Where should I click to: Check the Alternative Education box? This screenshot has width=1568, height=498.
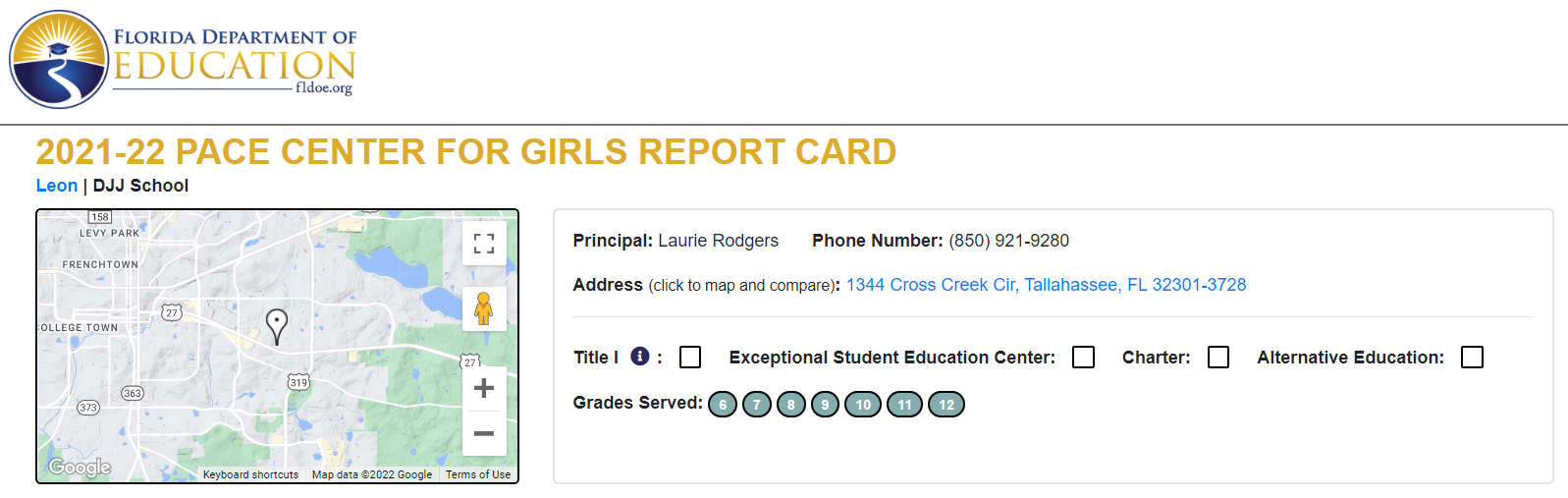(1472, 358)
